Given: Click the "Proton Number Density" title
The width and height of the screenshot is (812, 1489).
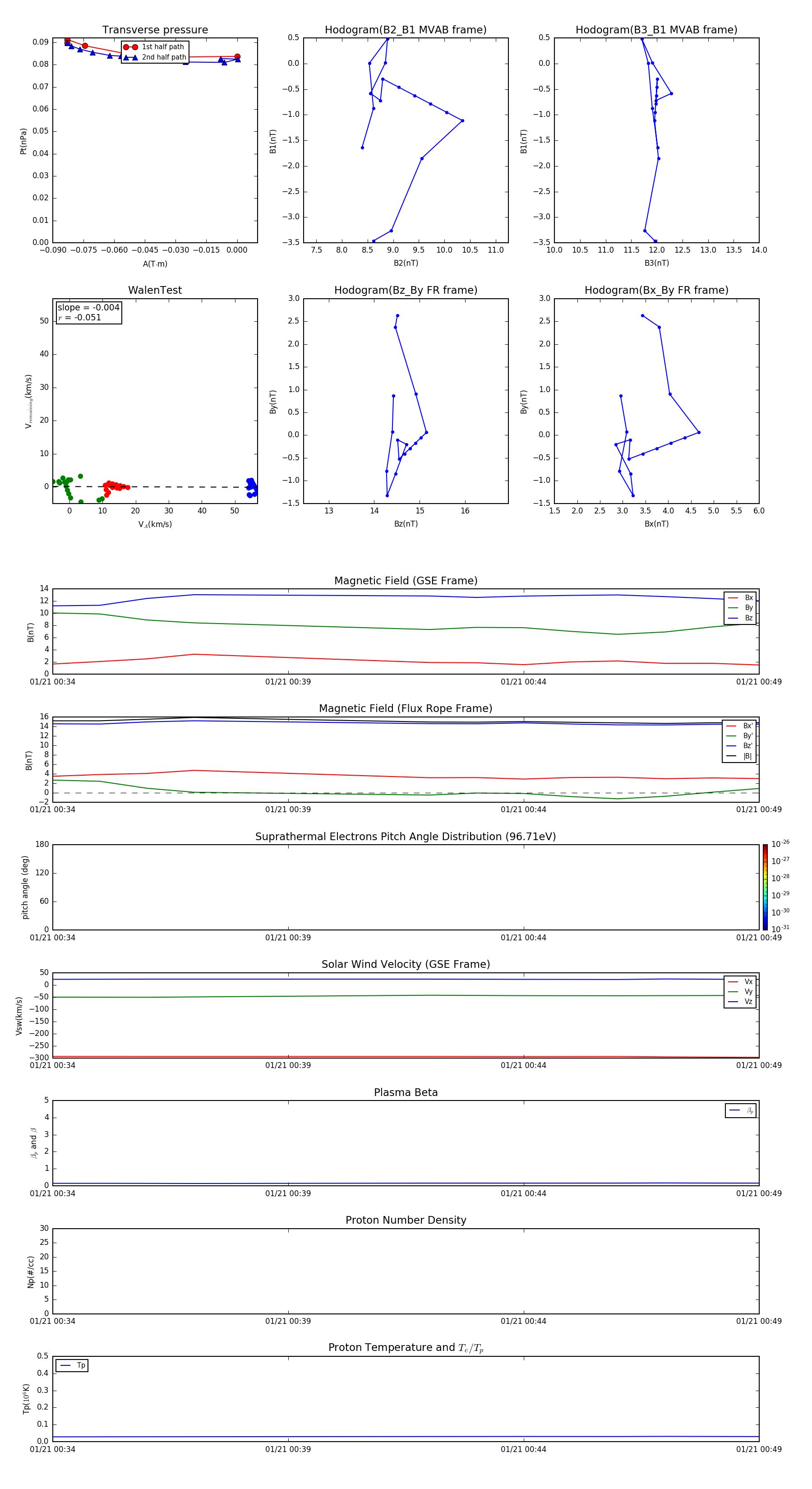Looking at the screenshot, I should click(406, 1220).
